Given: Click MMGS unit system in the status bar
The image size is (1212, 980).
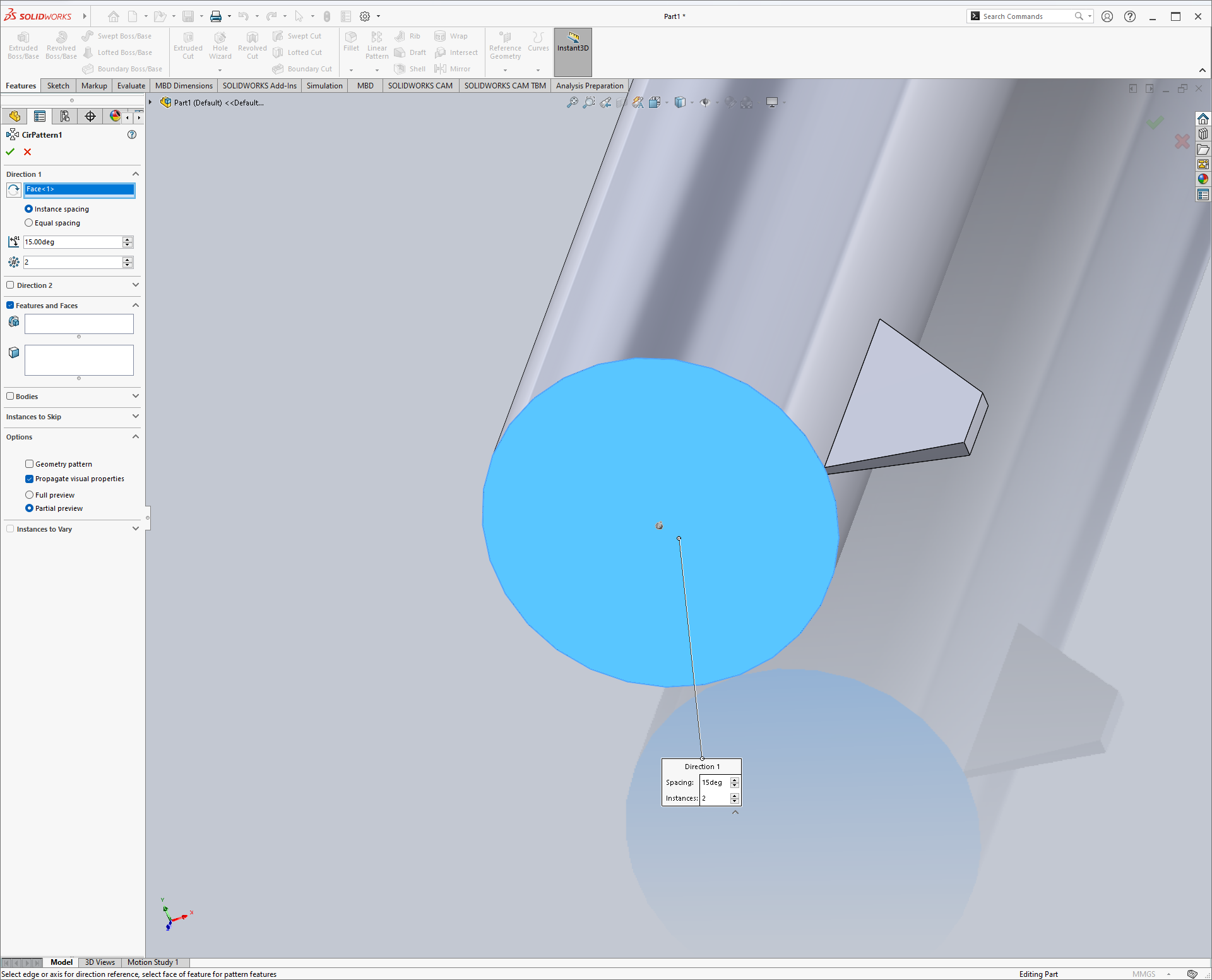Looking at the screenshot, I should pyautogui.click(x=1143, y=974).
